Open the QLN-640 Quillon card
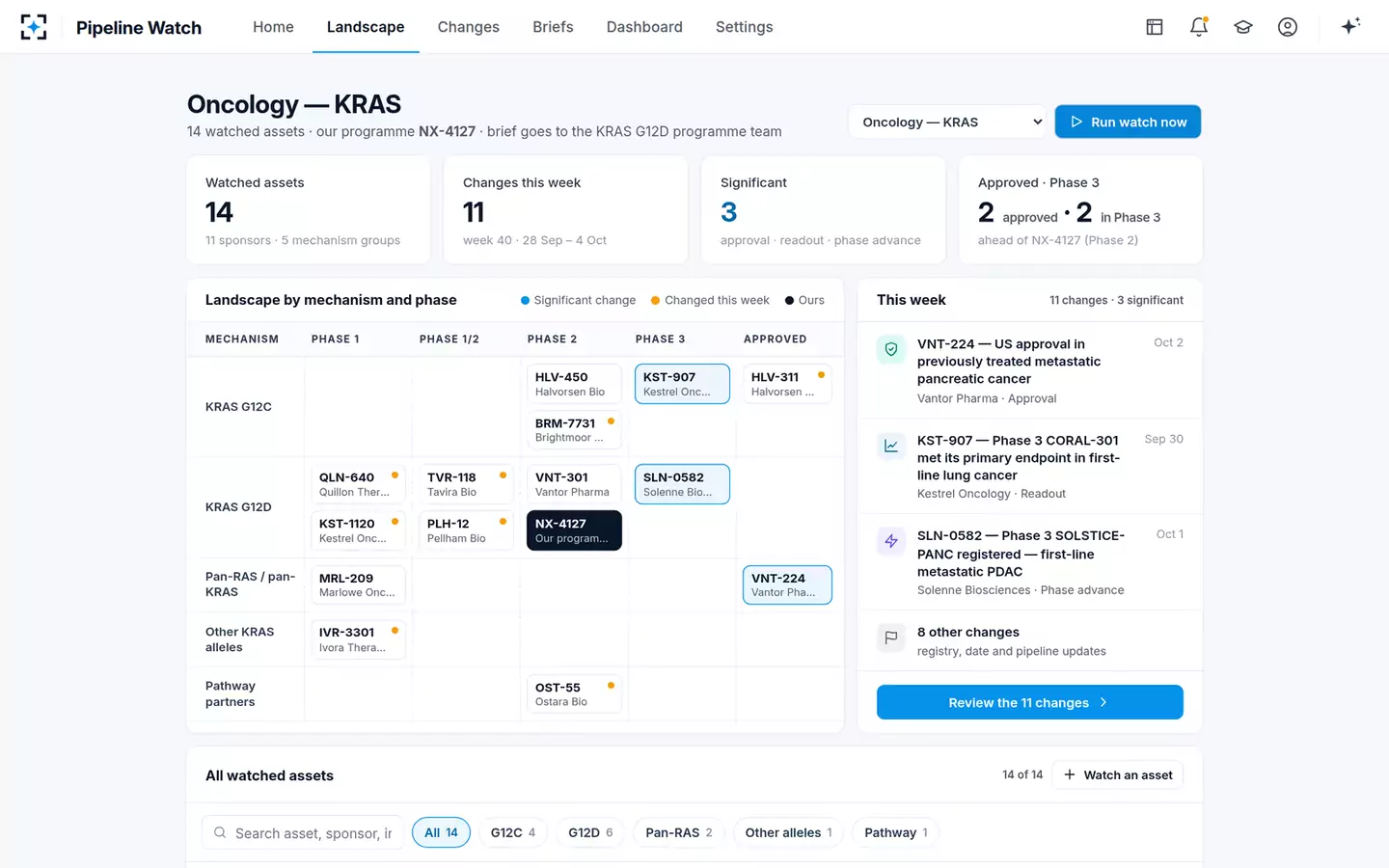1389x868 pixels. [x=358, y=484]
